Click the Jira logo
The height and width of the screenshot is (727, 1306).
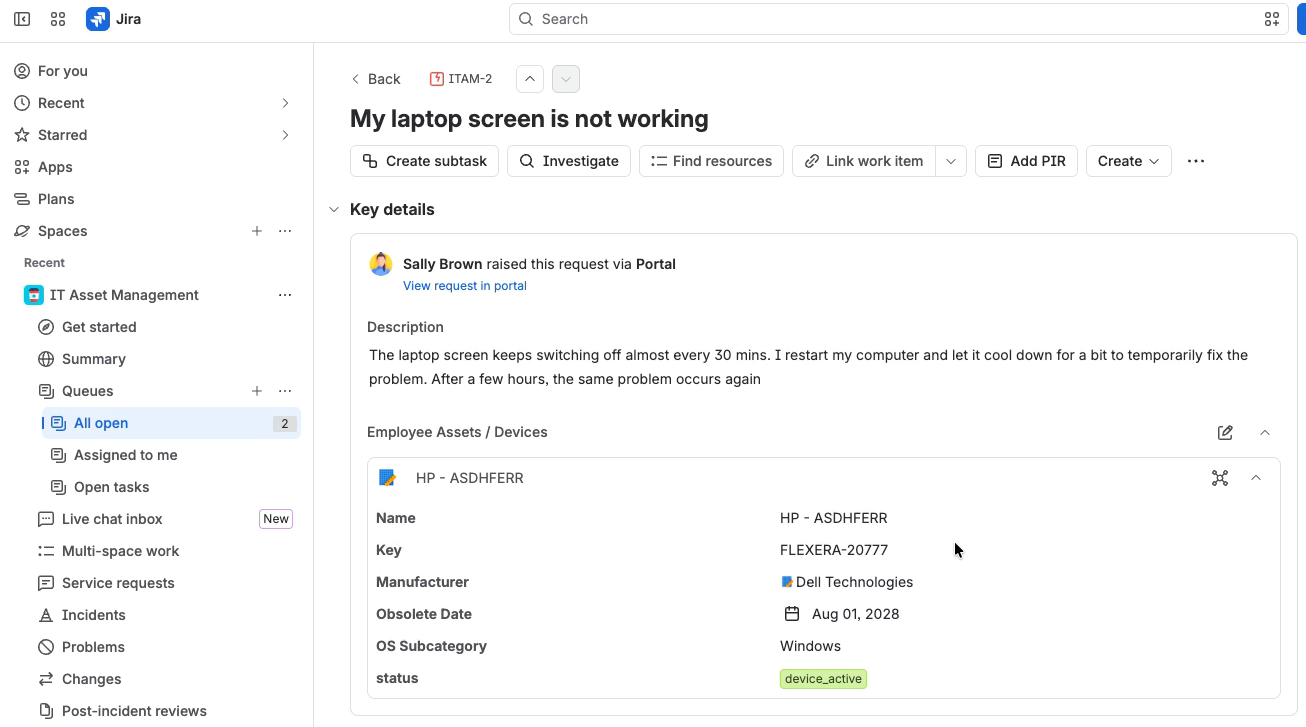coord(114,19)
